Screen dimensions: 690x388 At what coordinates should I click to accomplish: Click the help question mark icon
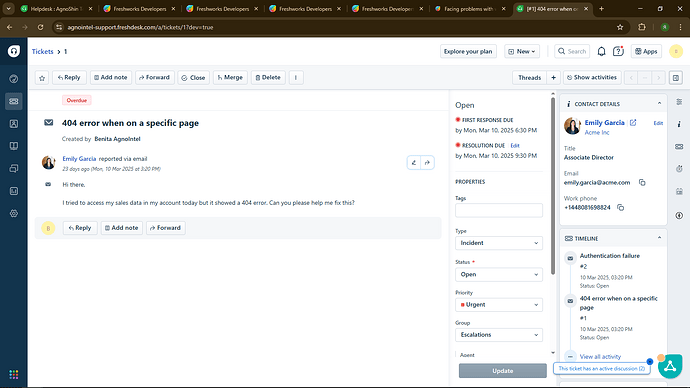(618, 51)
